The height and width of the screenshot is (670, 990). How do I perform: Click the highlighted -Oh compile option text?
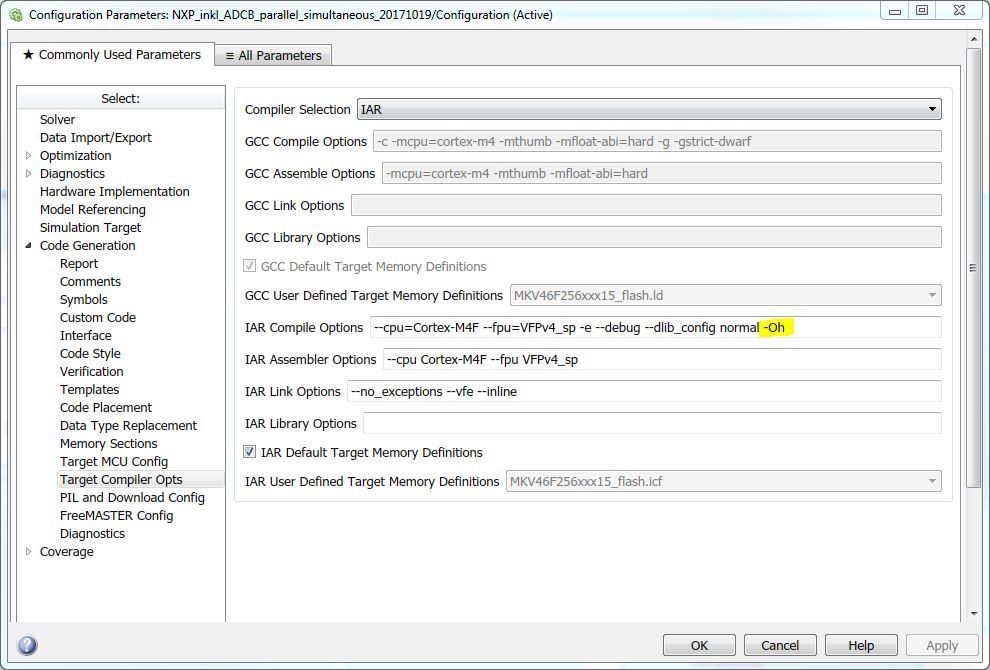point(774,327)
